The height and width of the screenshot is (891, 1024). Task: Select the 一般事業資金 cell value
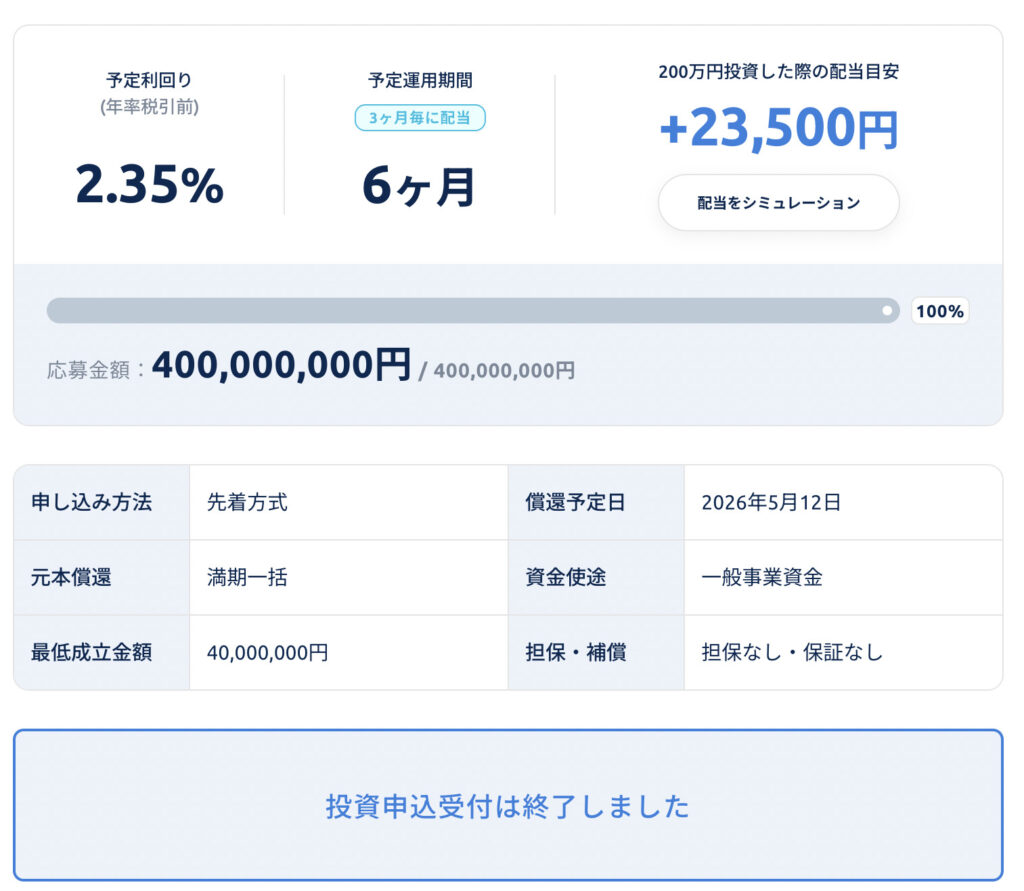[x=762, y=577]
